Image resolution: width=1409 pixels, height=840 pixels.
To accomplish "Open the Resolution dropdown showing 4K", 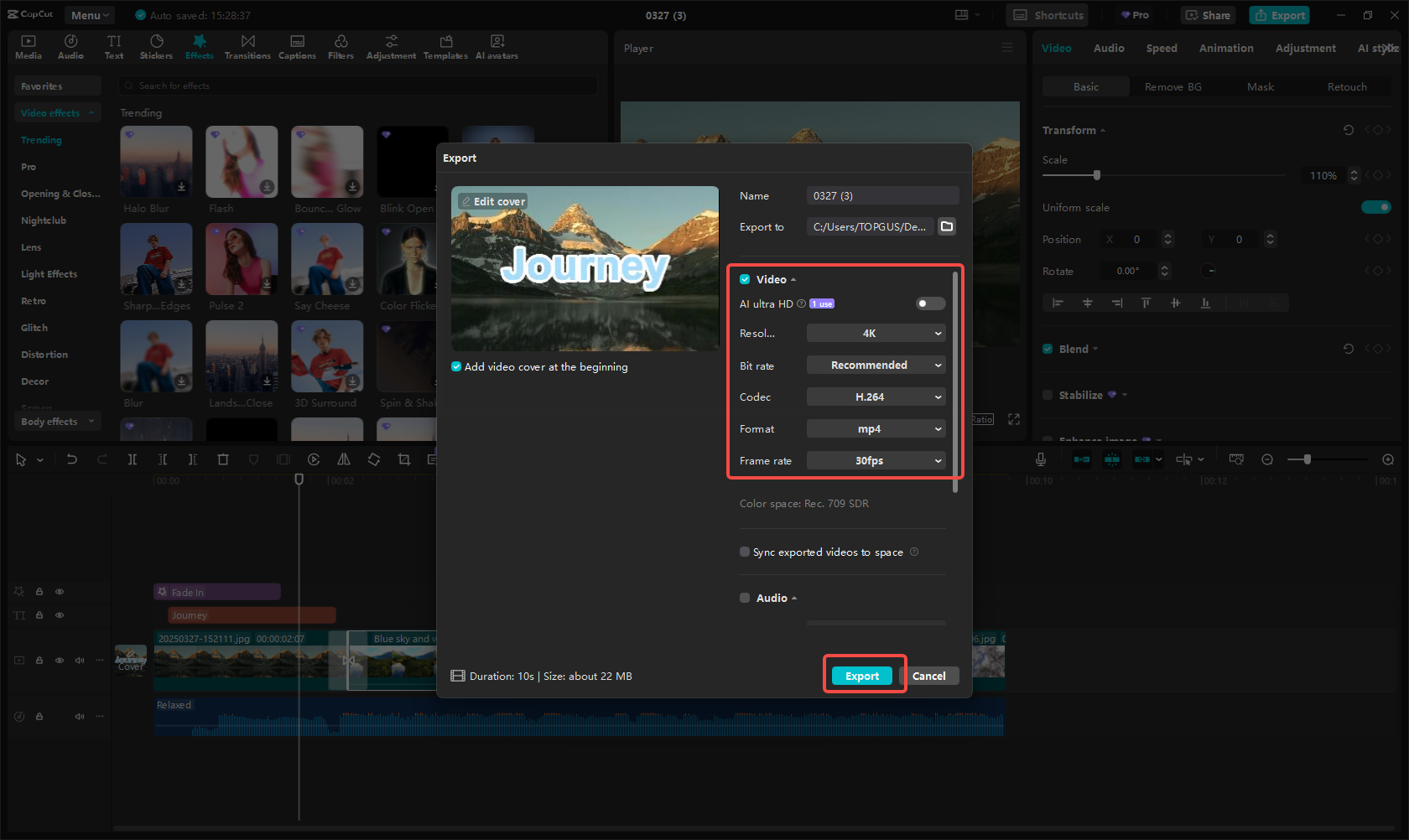I will point(876,333).
